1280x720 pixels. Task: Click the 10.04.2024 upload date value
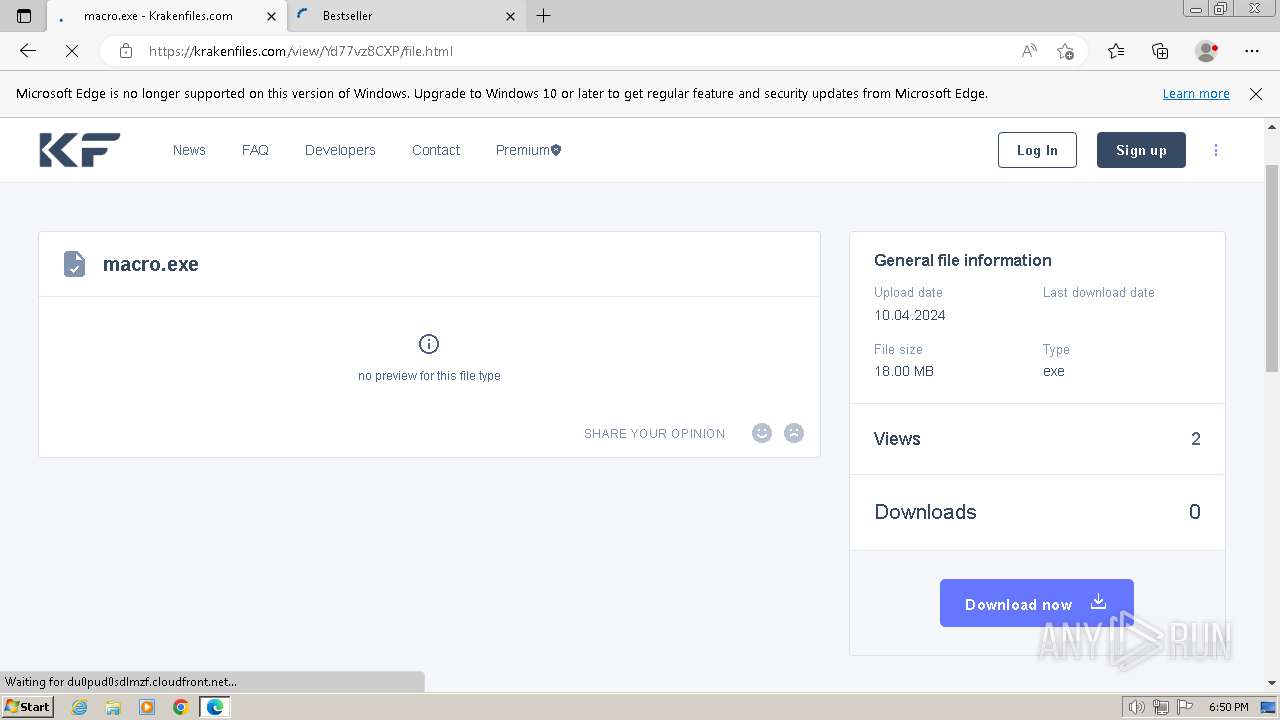pos(910,315)
